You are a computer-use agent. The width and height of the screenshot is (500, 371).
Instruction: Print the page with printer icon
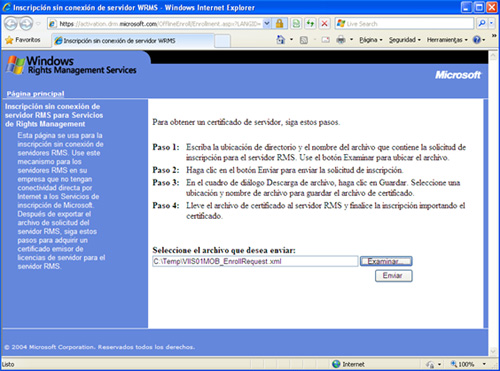341,40
